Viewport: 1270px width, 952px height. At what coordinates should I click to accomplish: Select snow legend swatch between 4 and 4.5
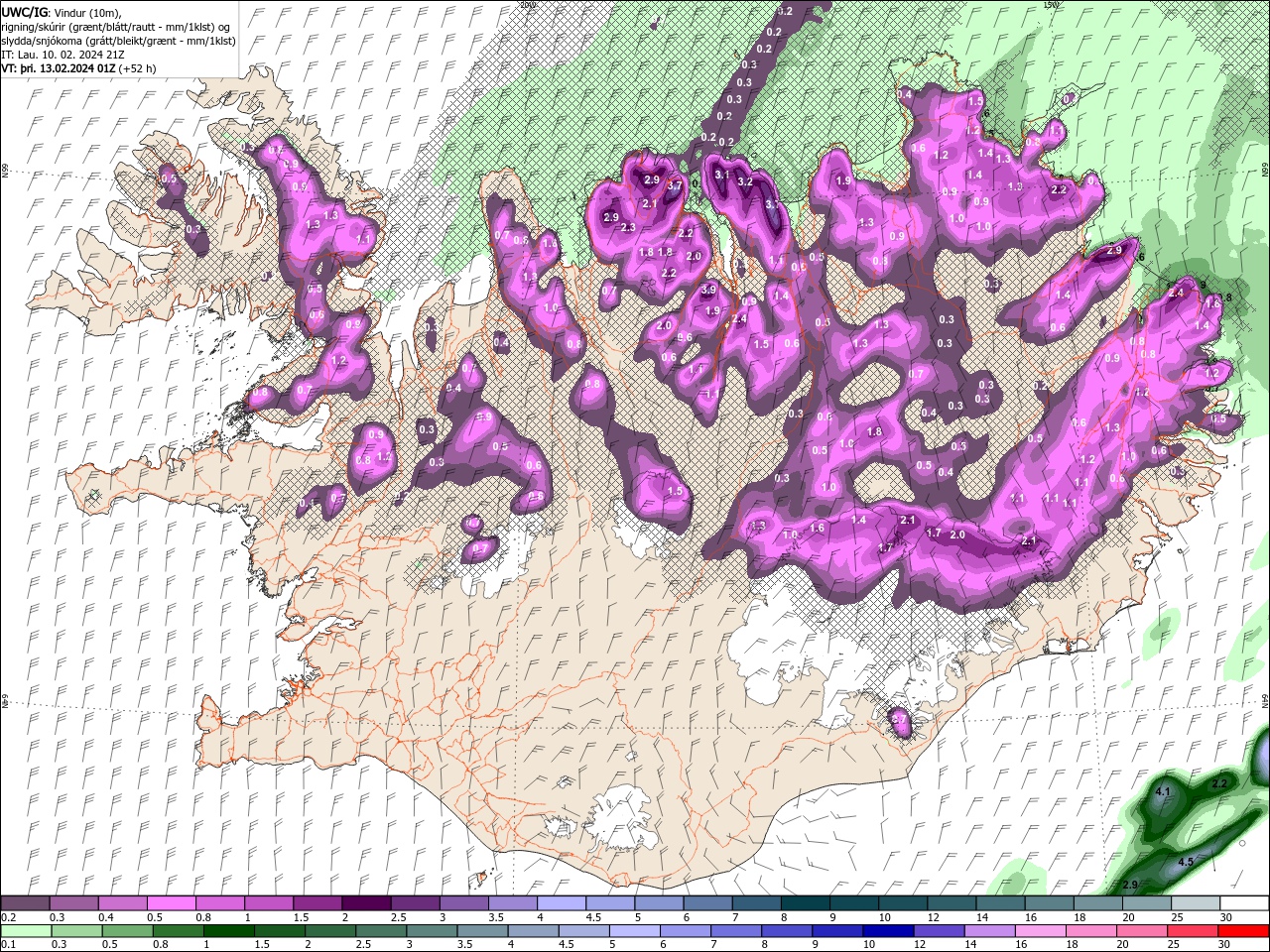(x=561, y=903)
